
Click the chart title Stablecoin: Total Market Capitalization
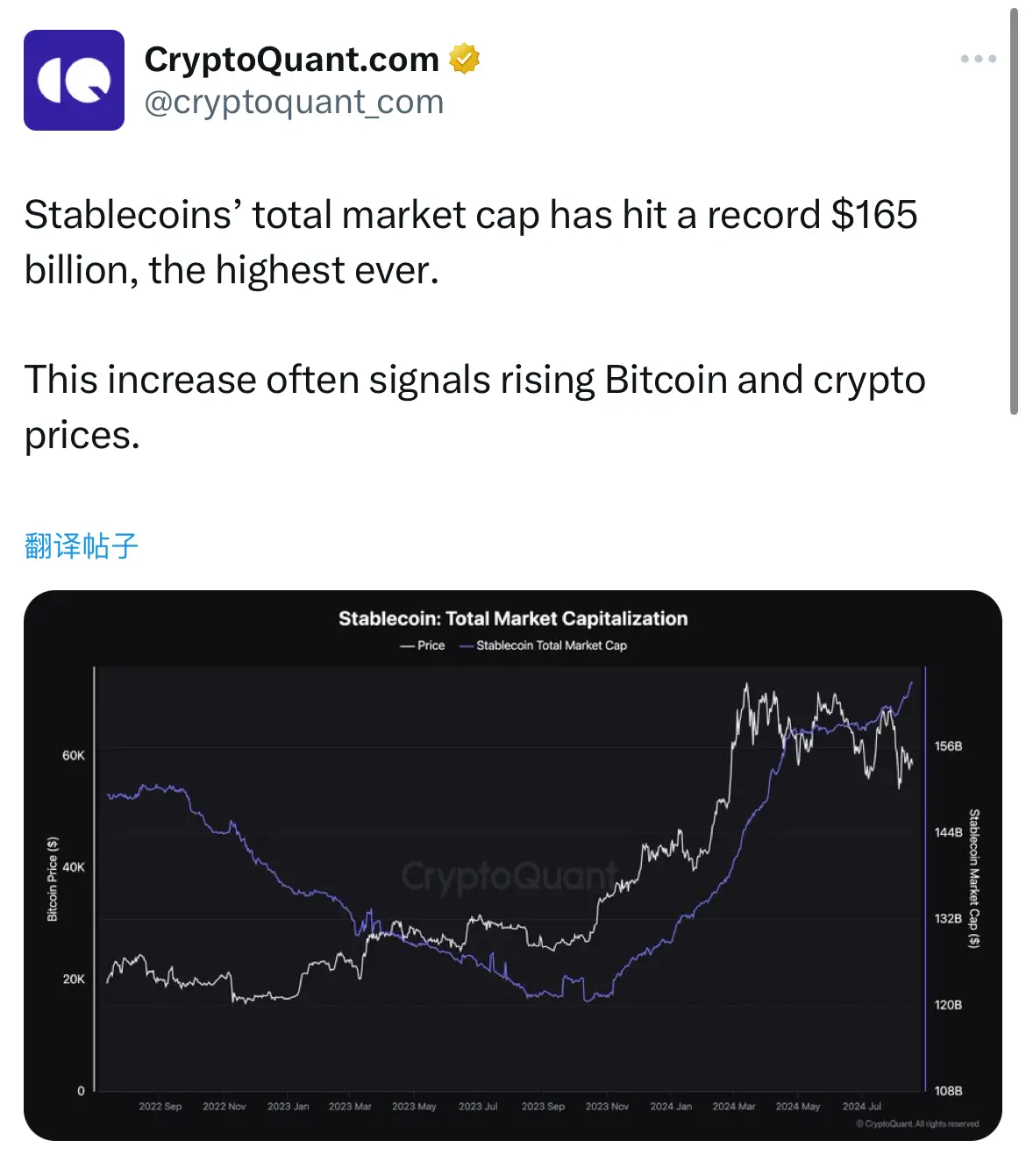point(513,618)
